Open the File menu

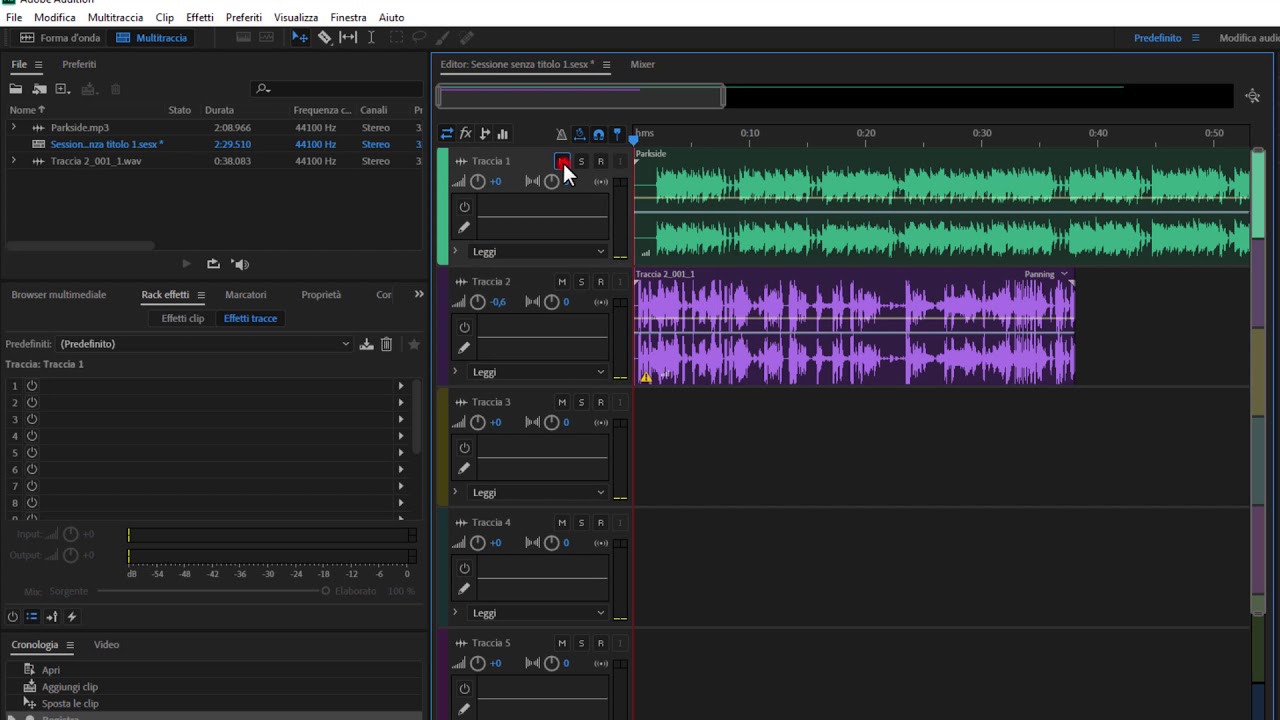tap(14, 17)
